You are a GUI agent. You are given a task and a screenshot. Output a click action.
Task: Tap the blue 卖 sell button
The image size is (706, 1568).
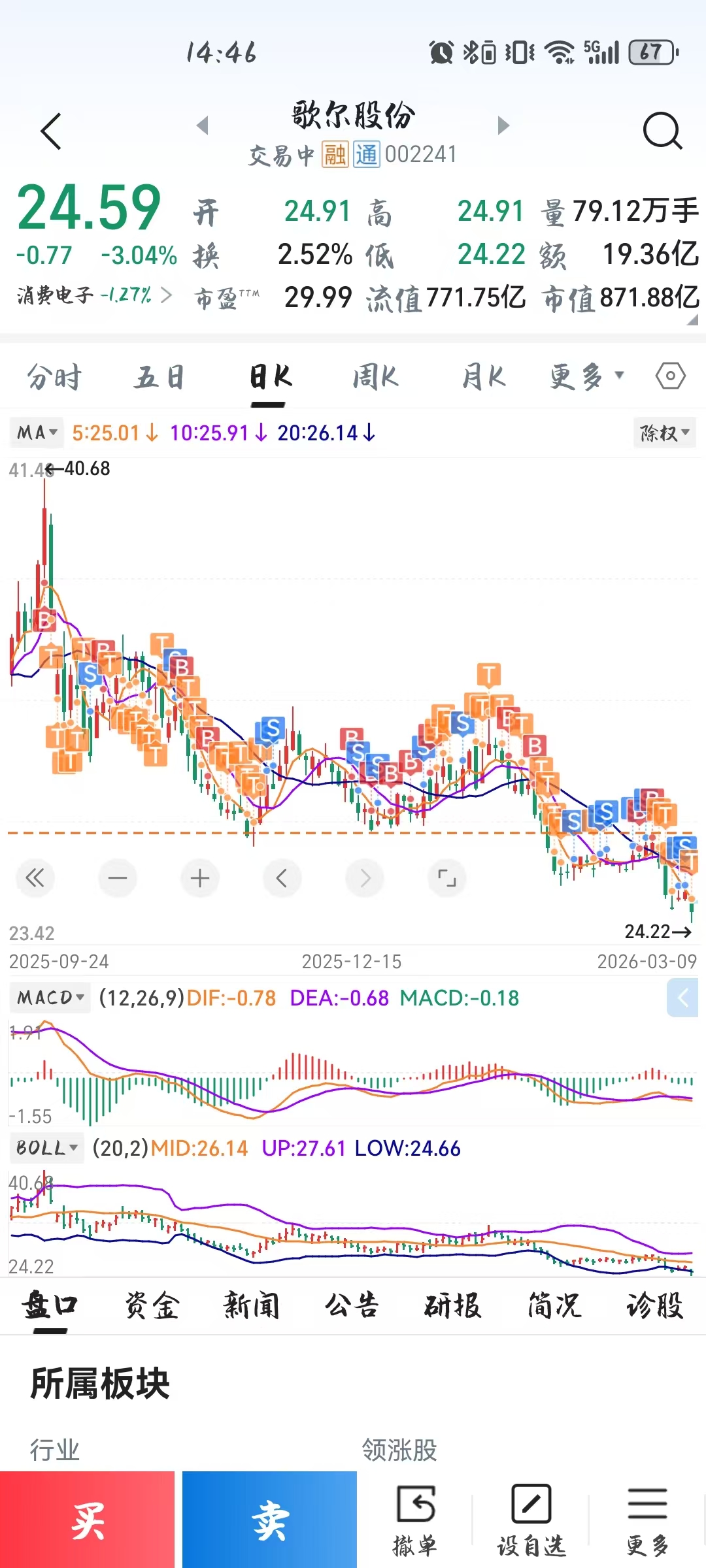(269, 1520)
